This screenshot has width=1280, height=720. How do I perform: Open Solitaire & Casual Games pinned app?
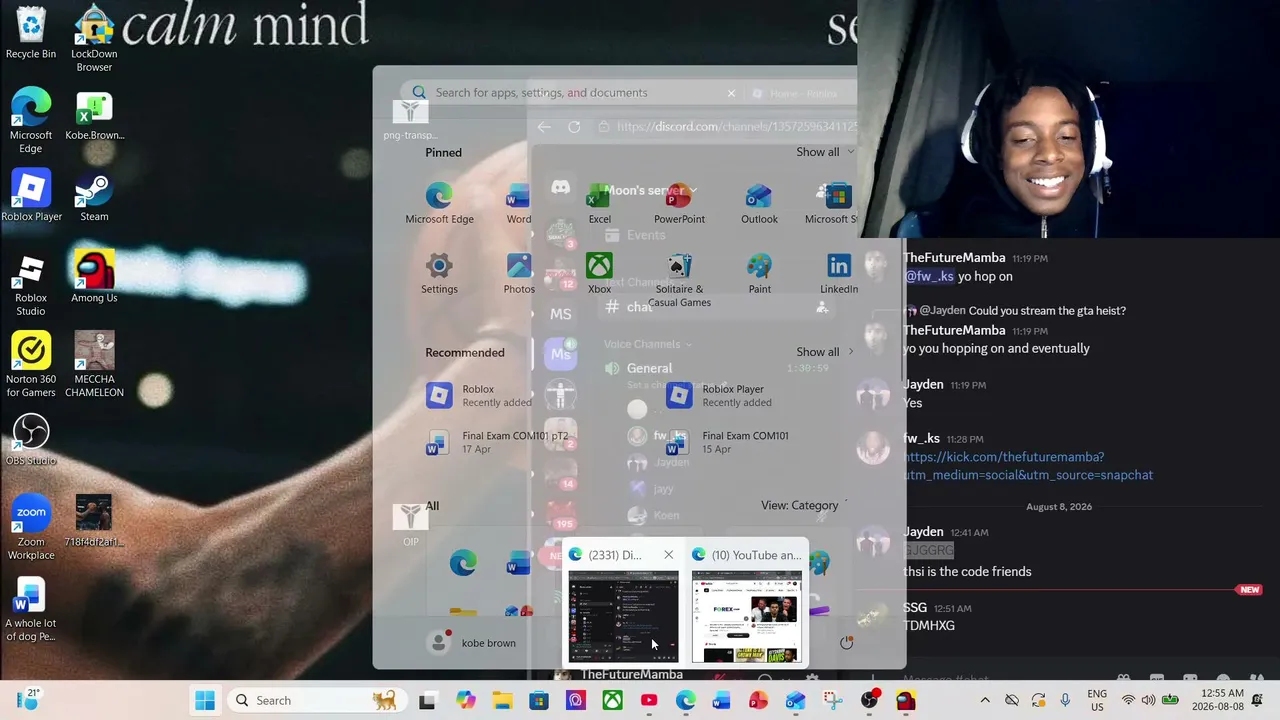coord(679,280)
